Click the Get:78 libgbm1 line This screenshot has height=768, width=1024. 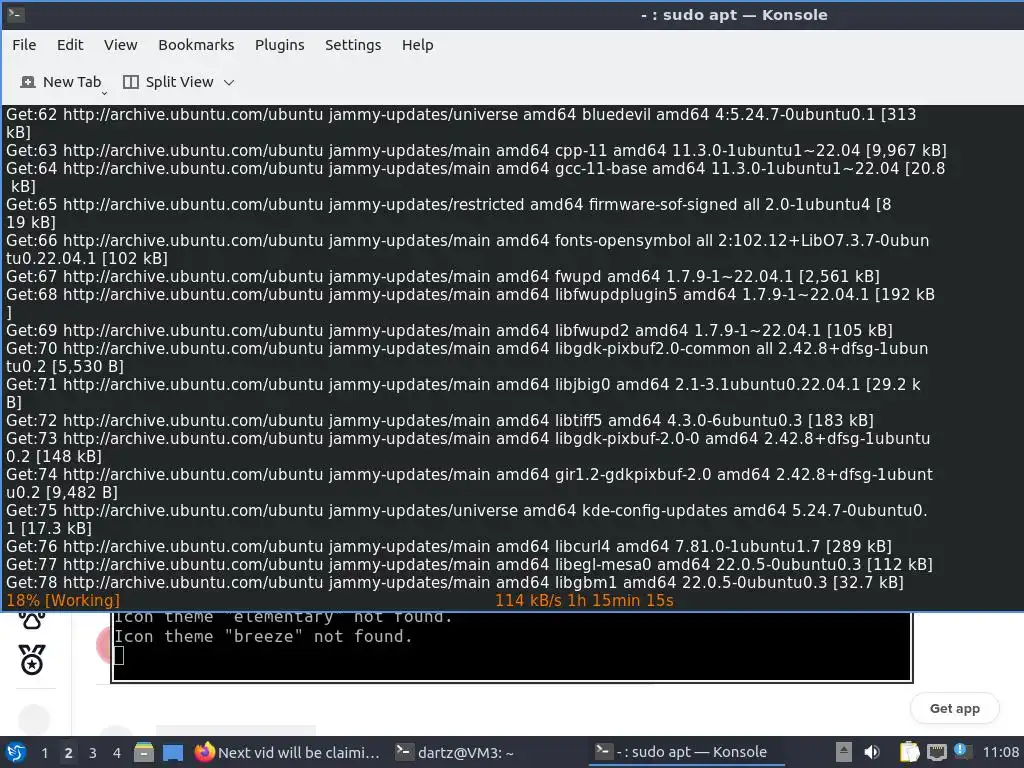click(455, 583)
